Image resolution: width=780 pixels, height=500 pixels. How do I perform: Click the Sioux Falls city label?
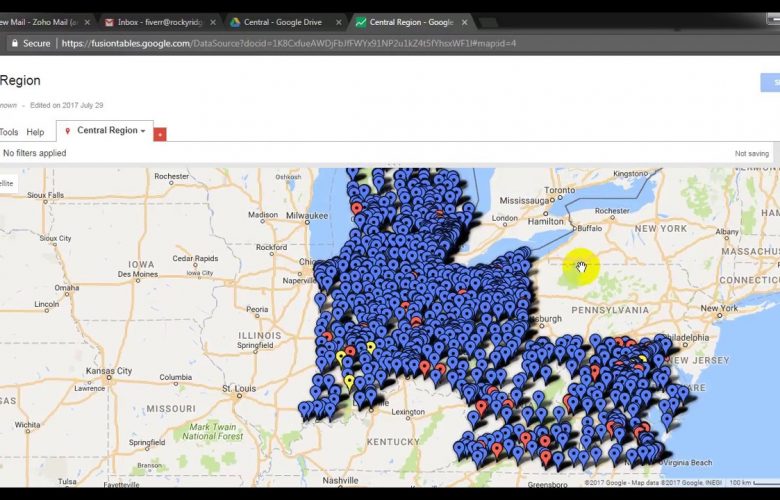(x=45, y=195)
